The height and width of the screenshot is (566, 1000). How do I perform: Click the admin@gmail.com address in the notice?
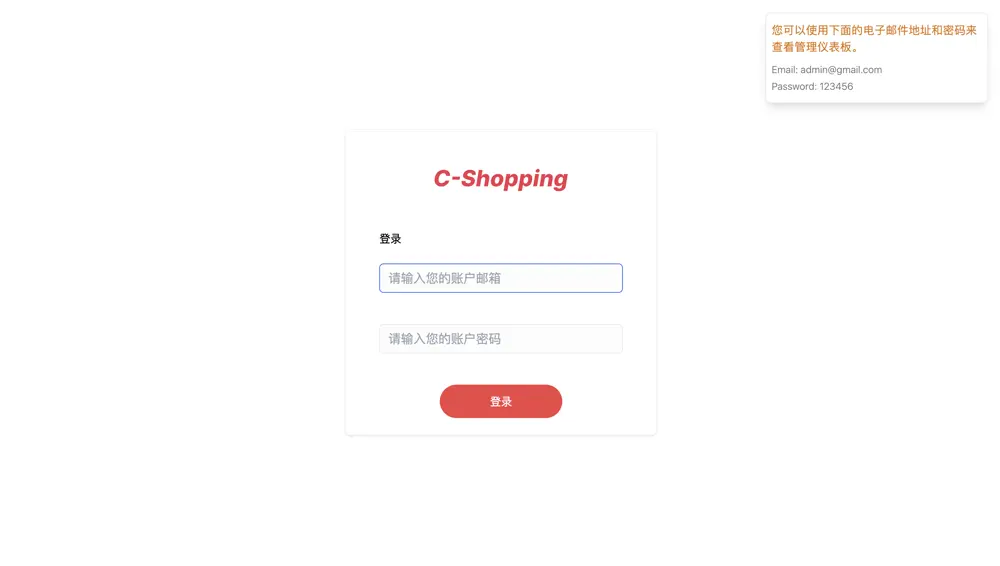point(841,70)
